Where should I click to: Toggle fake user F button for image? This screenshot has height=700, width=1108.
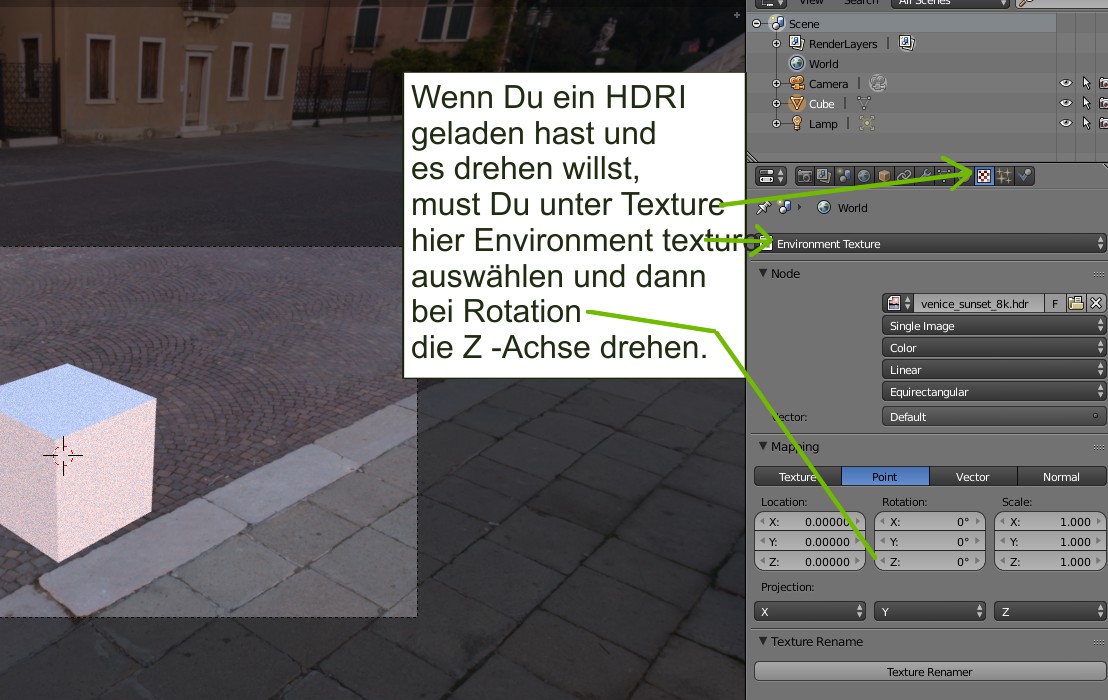tap(1055, 304)
